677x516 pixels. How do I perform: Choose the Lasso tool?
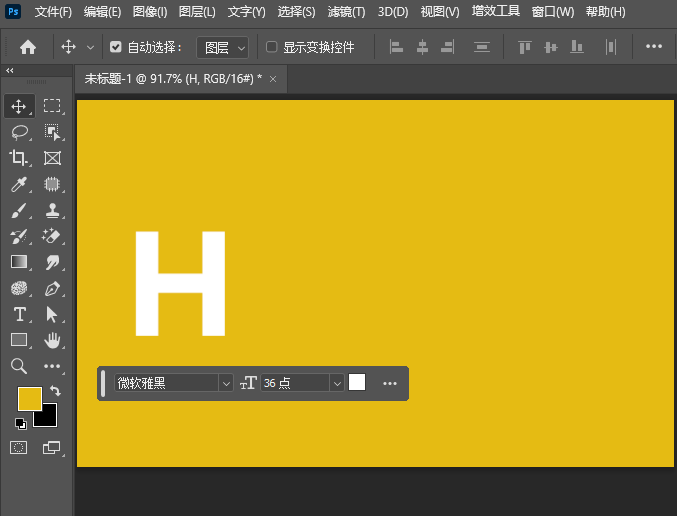pos(19,133)
